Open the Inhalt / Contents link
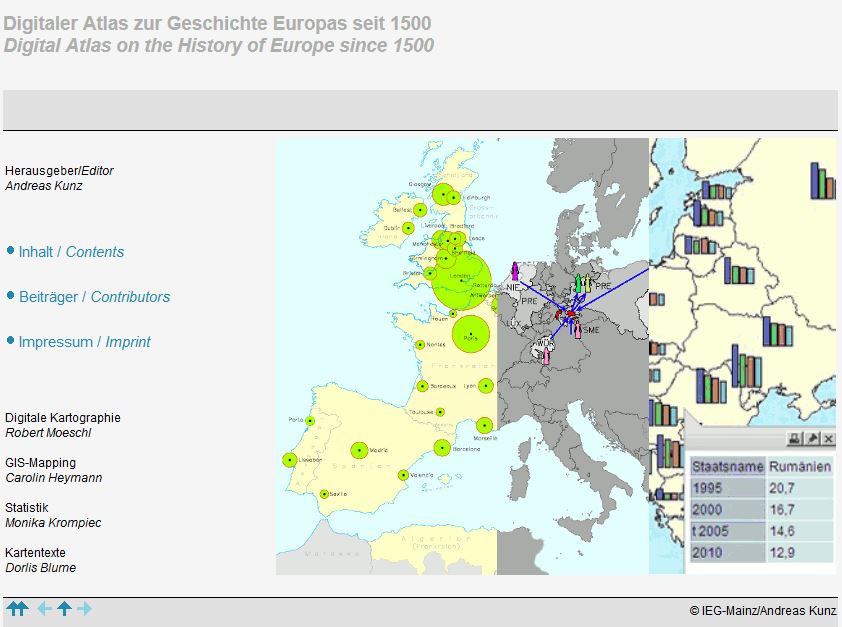The height and width of the screenshot is (627, 842). point(71,252)
